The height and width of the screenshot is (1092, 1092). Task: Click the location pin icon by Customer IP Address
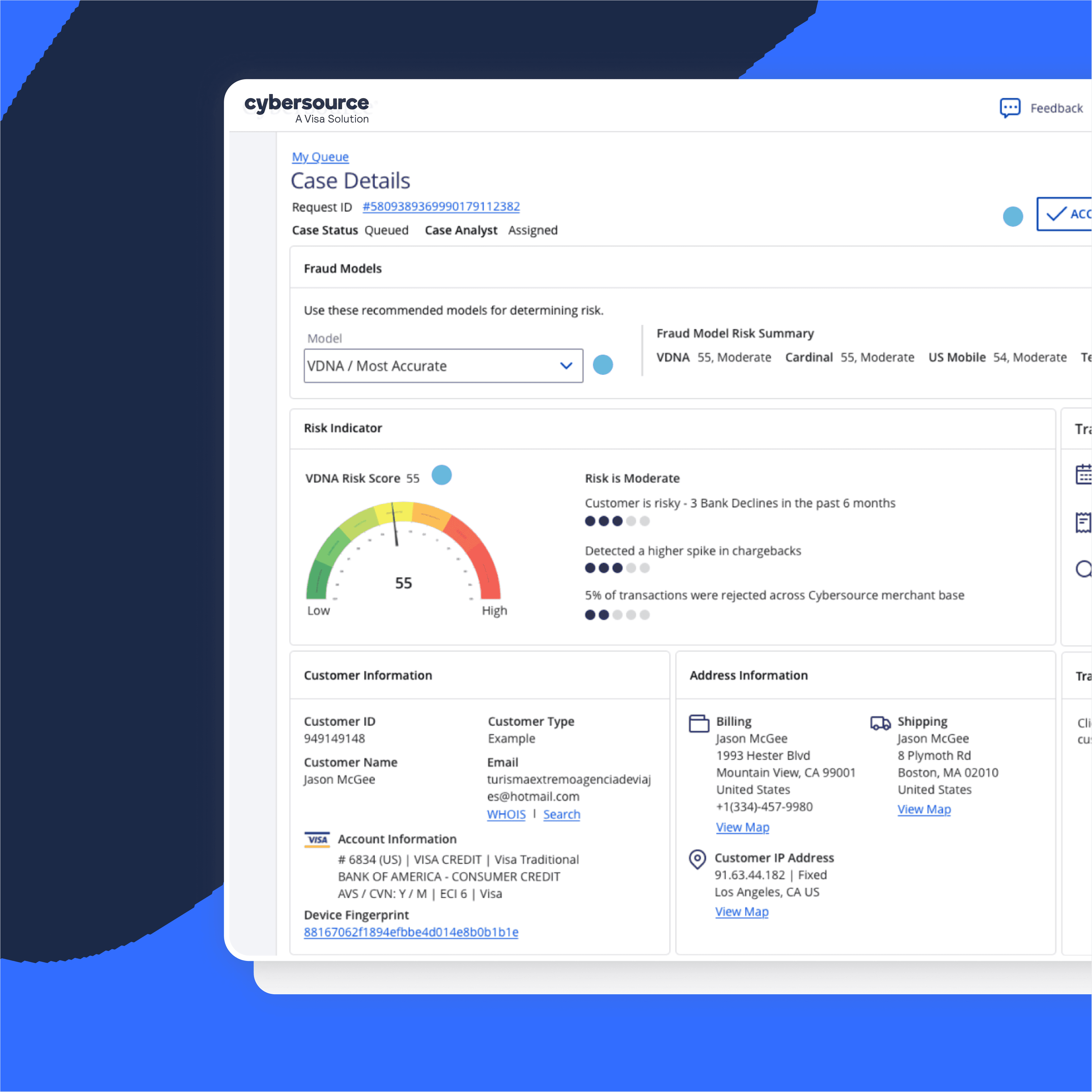(697, 859)
